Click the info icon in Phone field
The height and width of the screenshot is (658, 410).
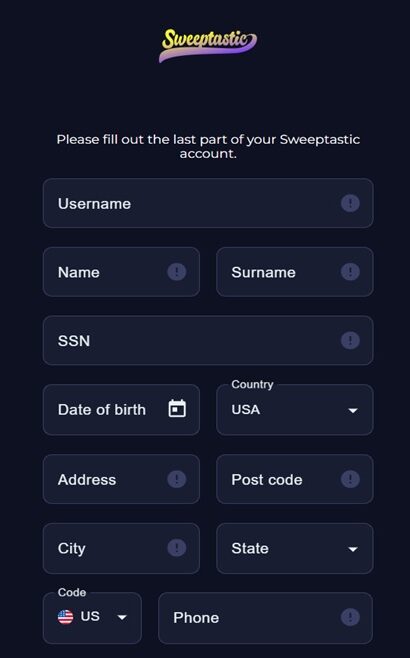350,617
